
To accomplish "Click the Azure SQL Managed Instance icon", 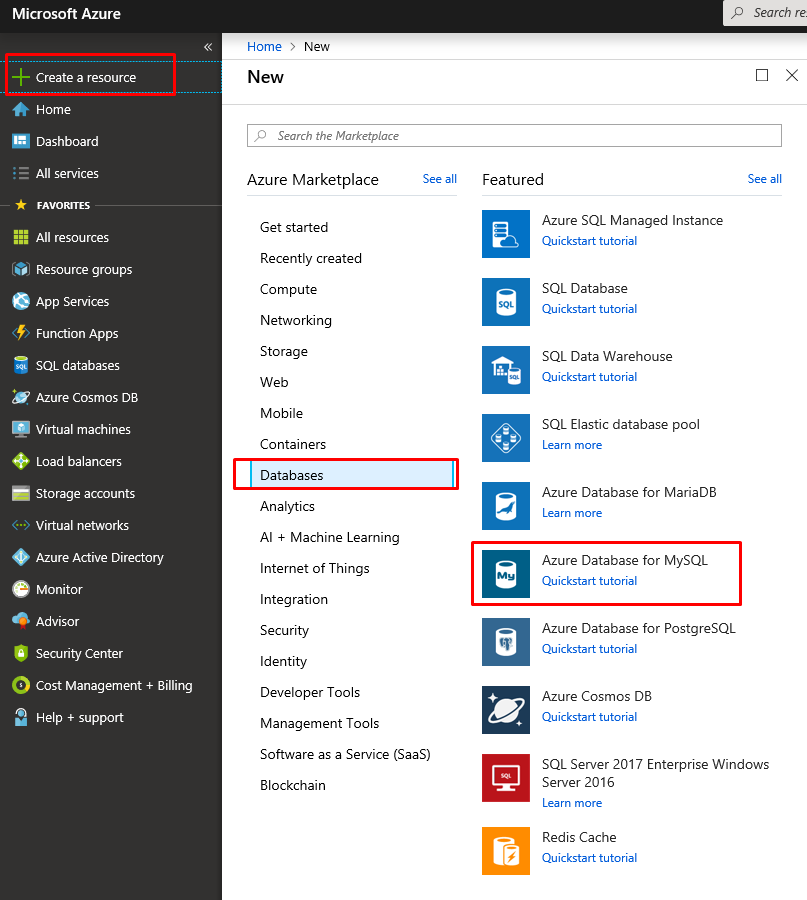I will (x=506, y=234).
